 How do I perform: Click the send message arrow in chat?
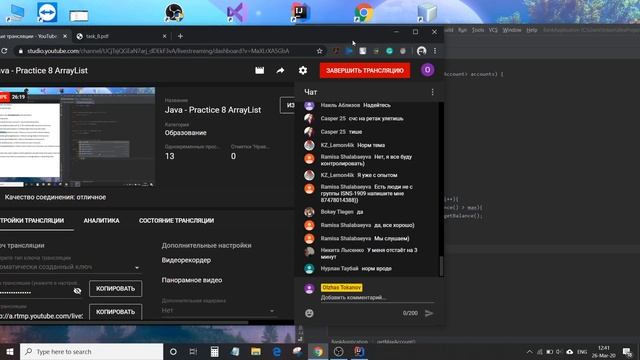pos(429,313)
